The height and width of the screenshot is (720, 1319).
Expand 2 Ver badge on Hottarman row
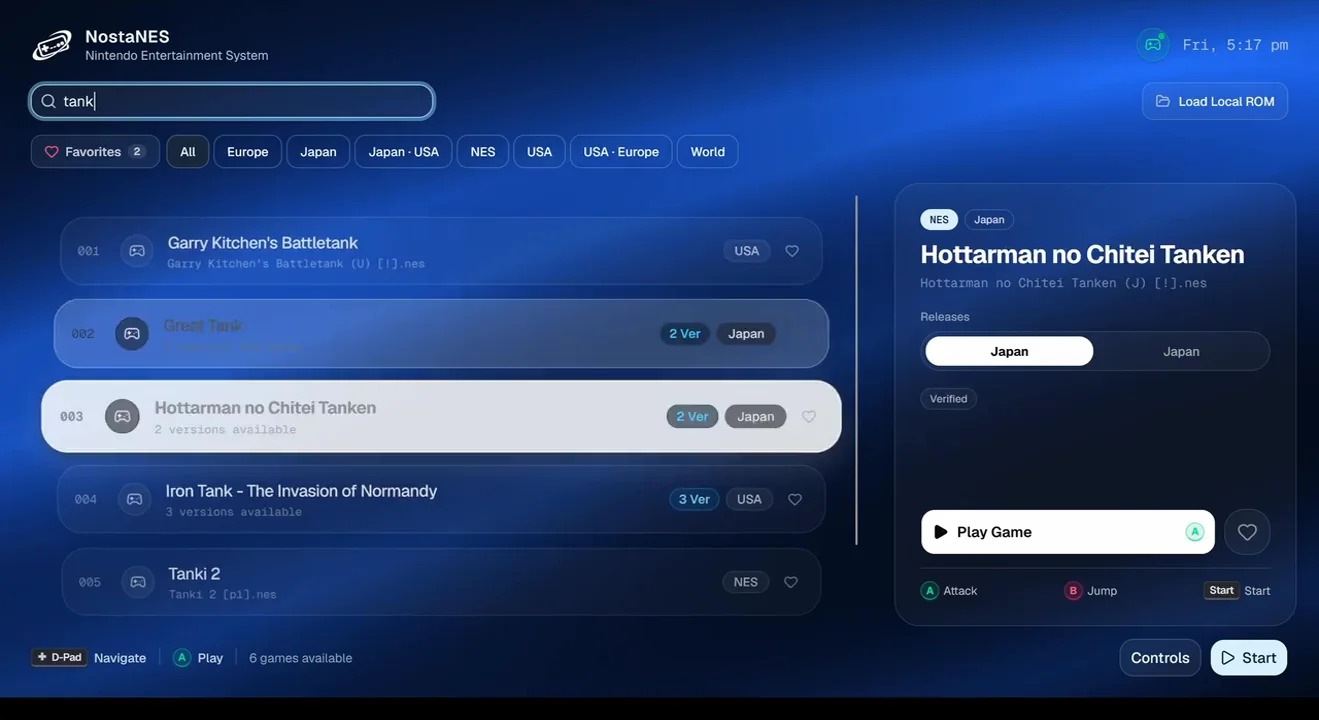692,416
